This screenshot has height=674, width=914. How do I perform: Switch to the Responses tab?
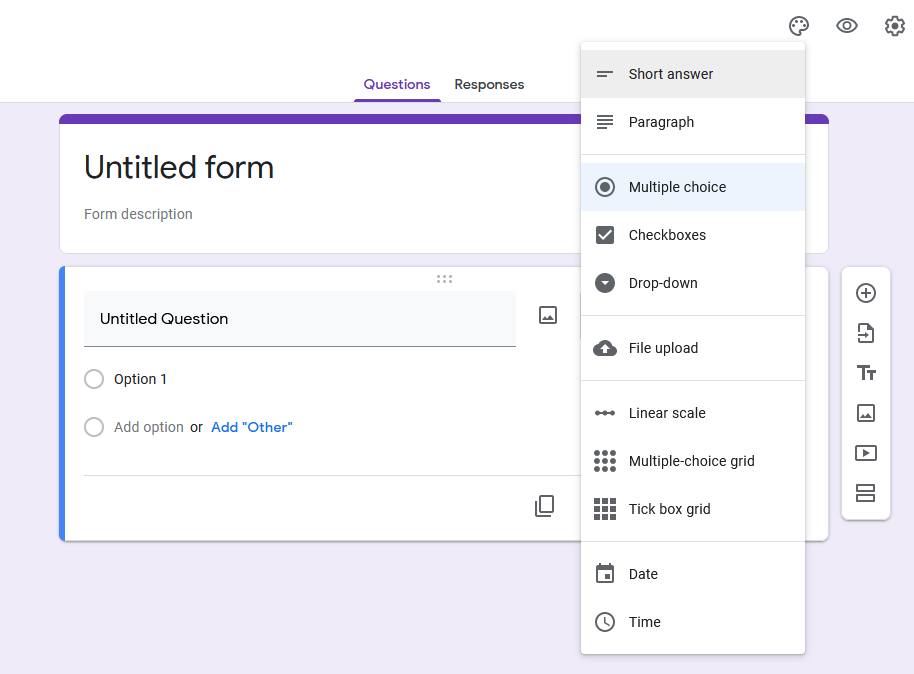click(489, 85)
